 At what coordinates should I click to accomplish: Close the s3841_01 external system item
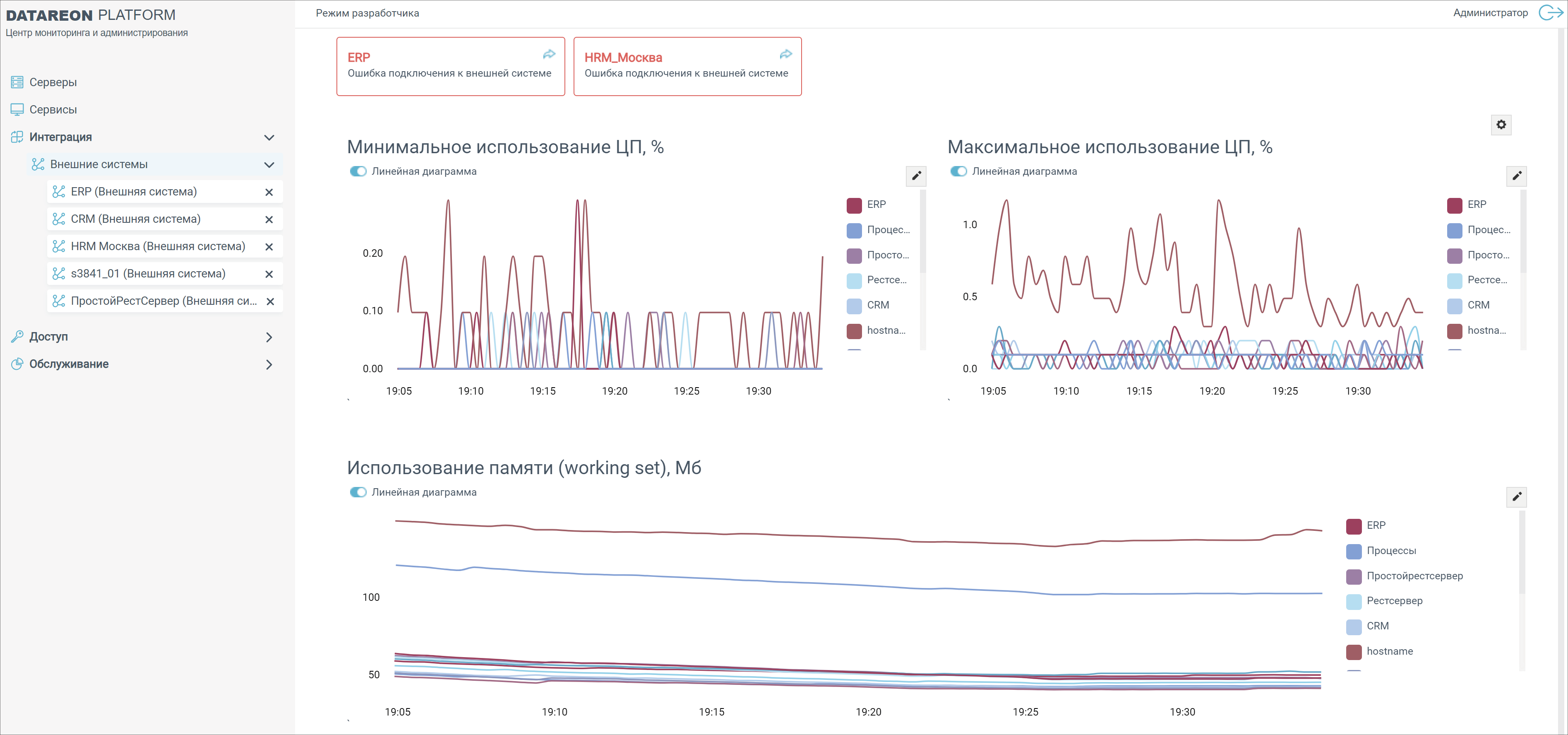tap(269, 274)
